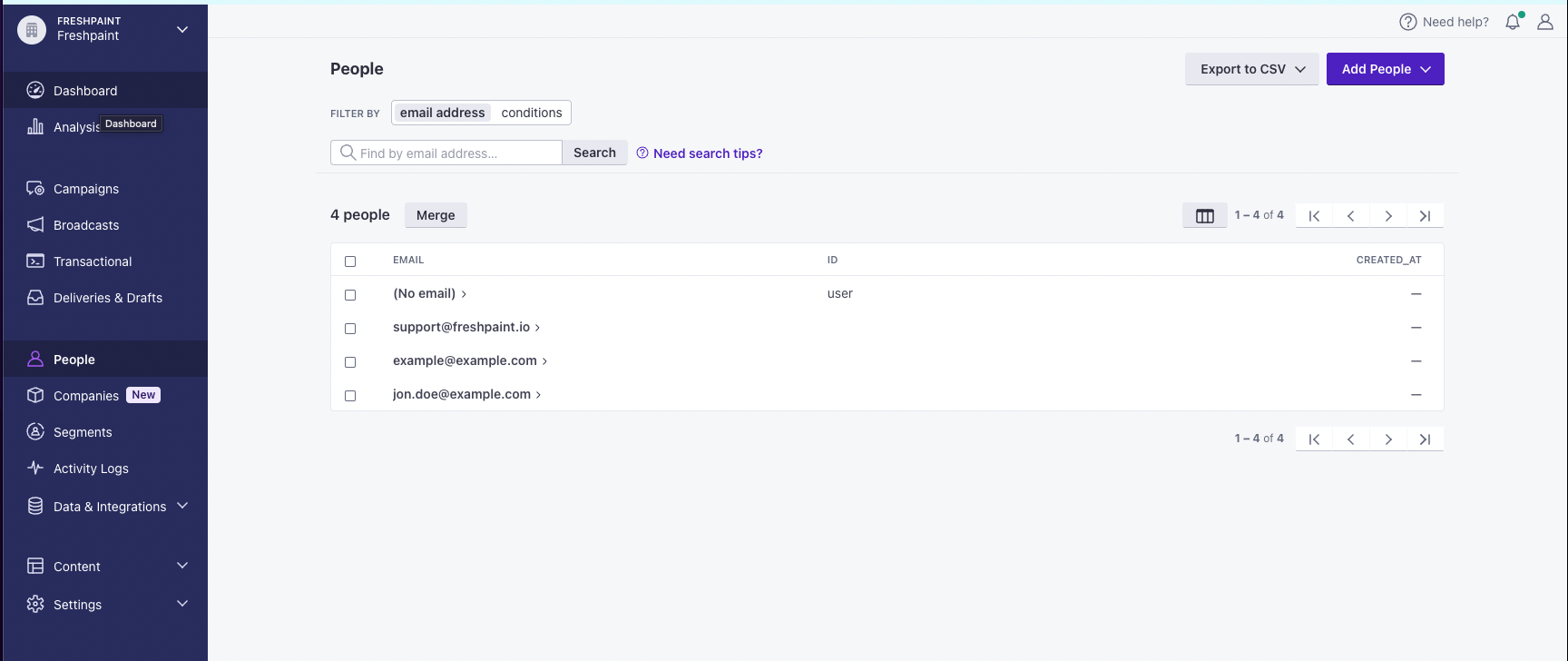Open the Need search tips link
Screen dimensions: 1568x661
coord(707,153)
